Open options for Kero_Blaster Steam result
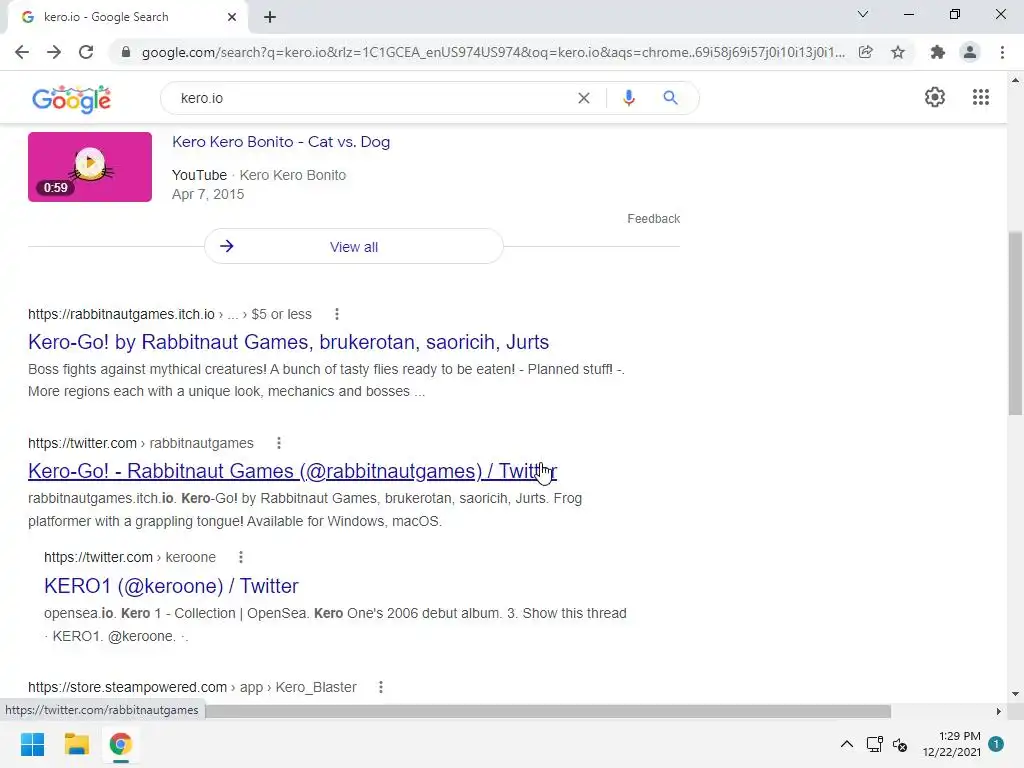The height and width of the screenshot is (768, 1024). pos(381,687)
